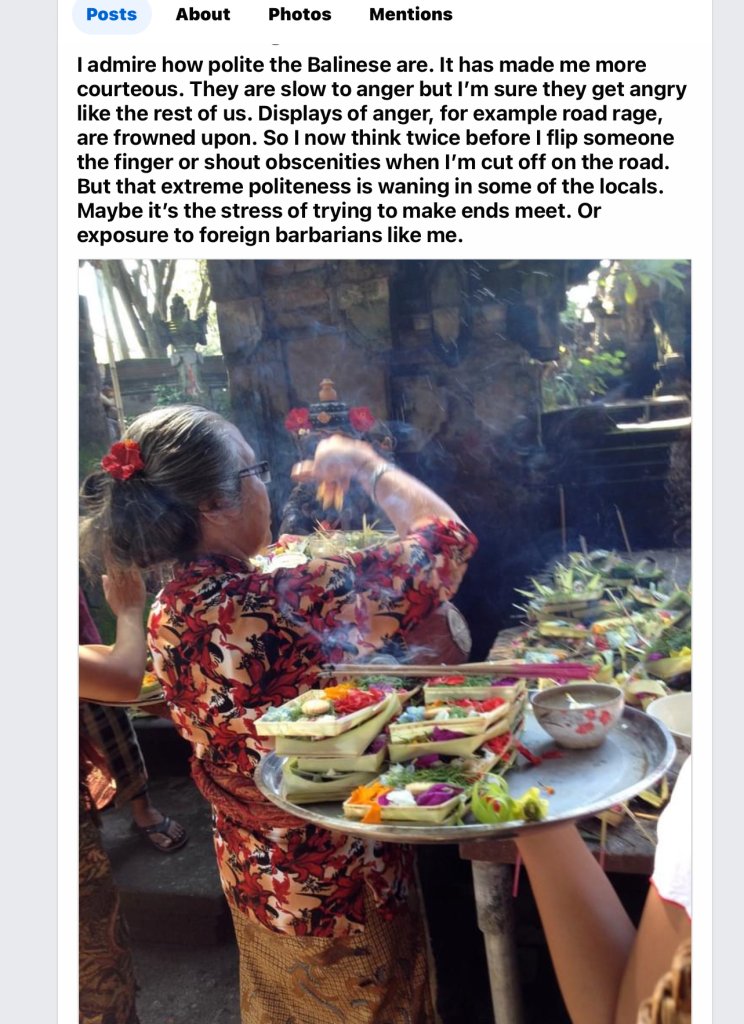744x1024 pixels.
Task: Click the pink incense sticks above the tray
Action: click(457, 670)
